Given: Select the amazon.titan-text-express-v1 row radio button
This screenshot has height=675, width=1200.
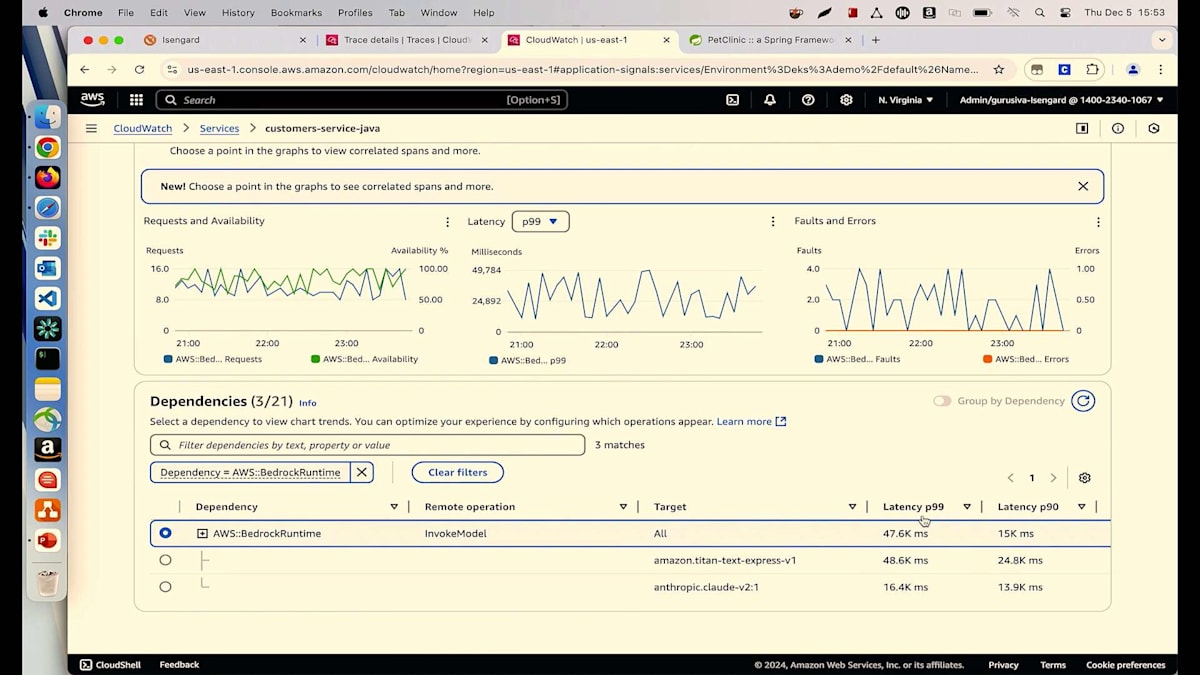Looking at the screenshot, I should click(165, 560).
